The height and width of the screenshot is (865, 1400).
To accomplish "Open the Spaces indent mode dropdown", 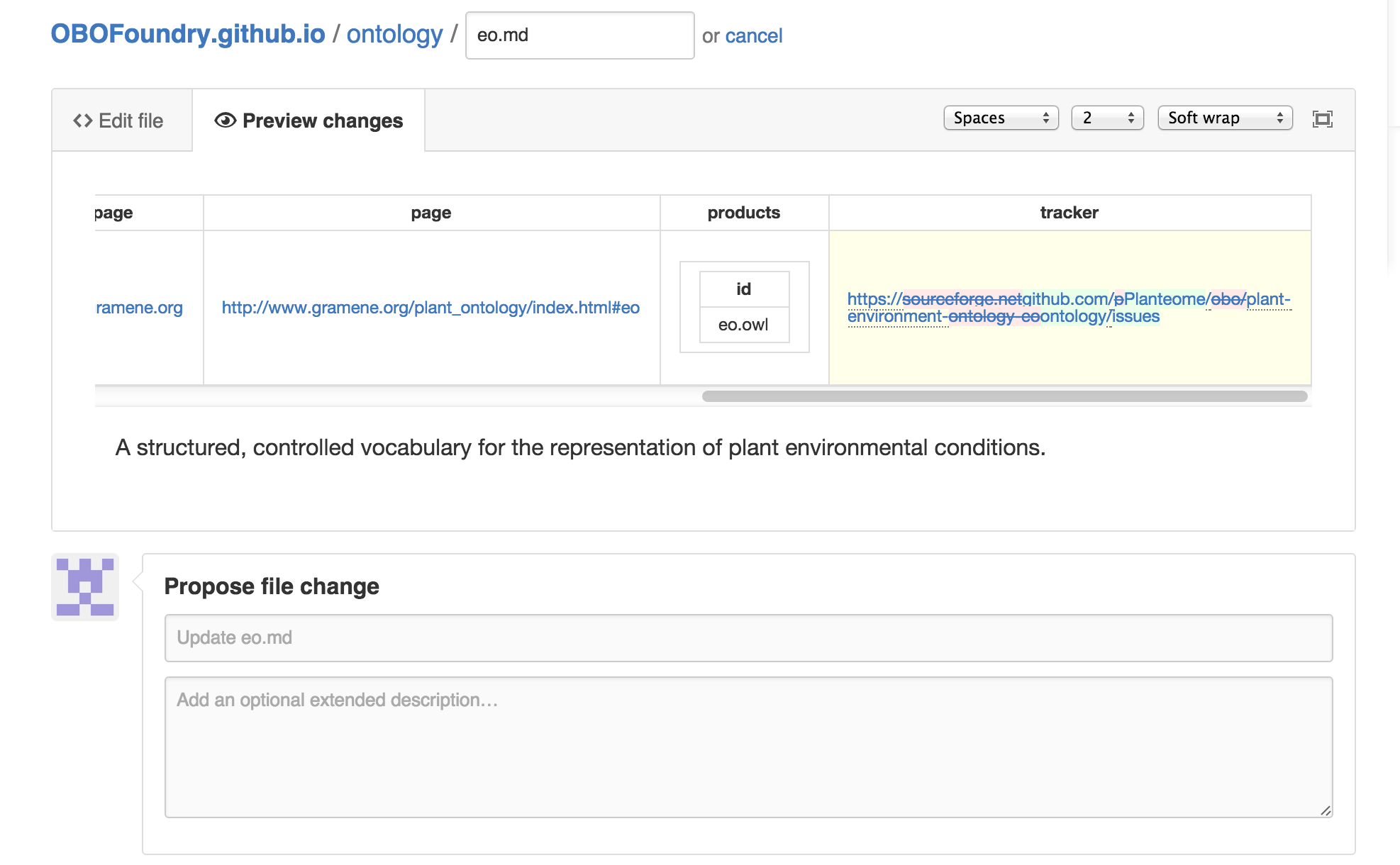I will pos(1000,118).
